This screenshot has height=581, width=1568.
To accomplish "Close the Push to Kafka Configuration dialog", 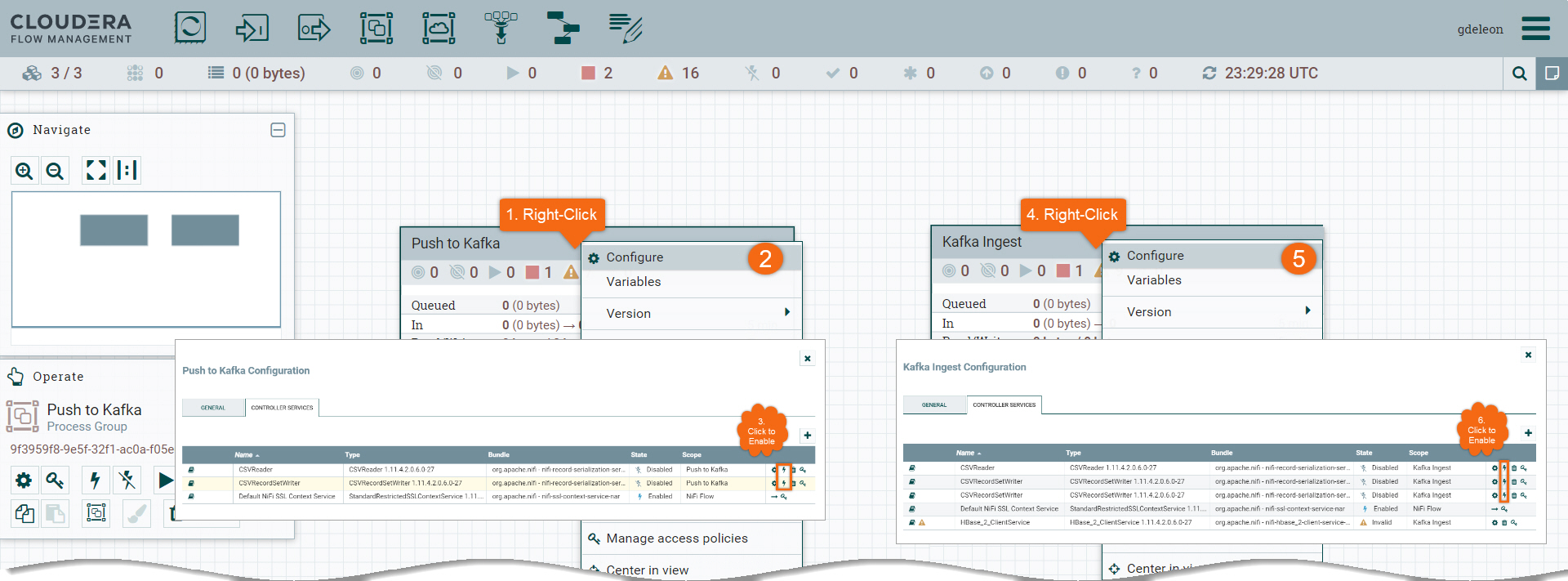I will point(807,359).
